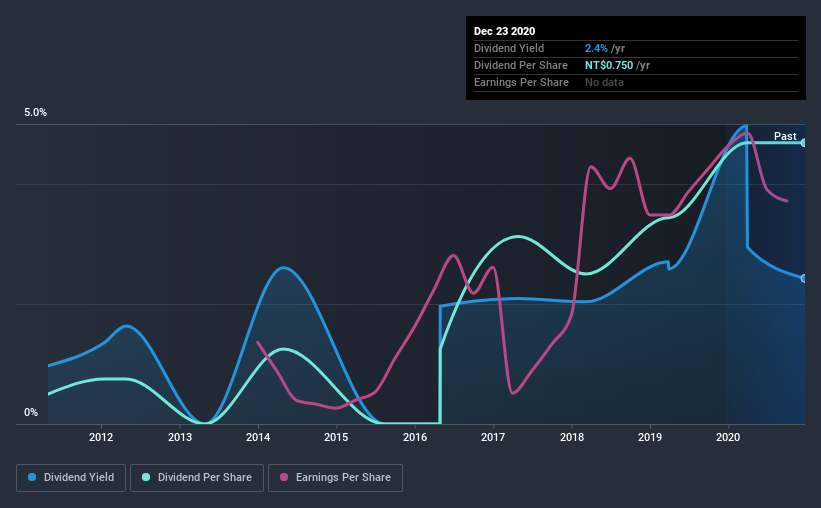The image size is (821, 508).
Task: Click the pink Earnings Per Share legend dot
Action: click(x=284, y=477)
